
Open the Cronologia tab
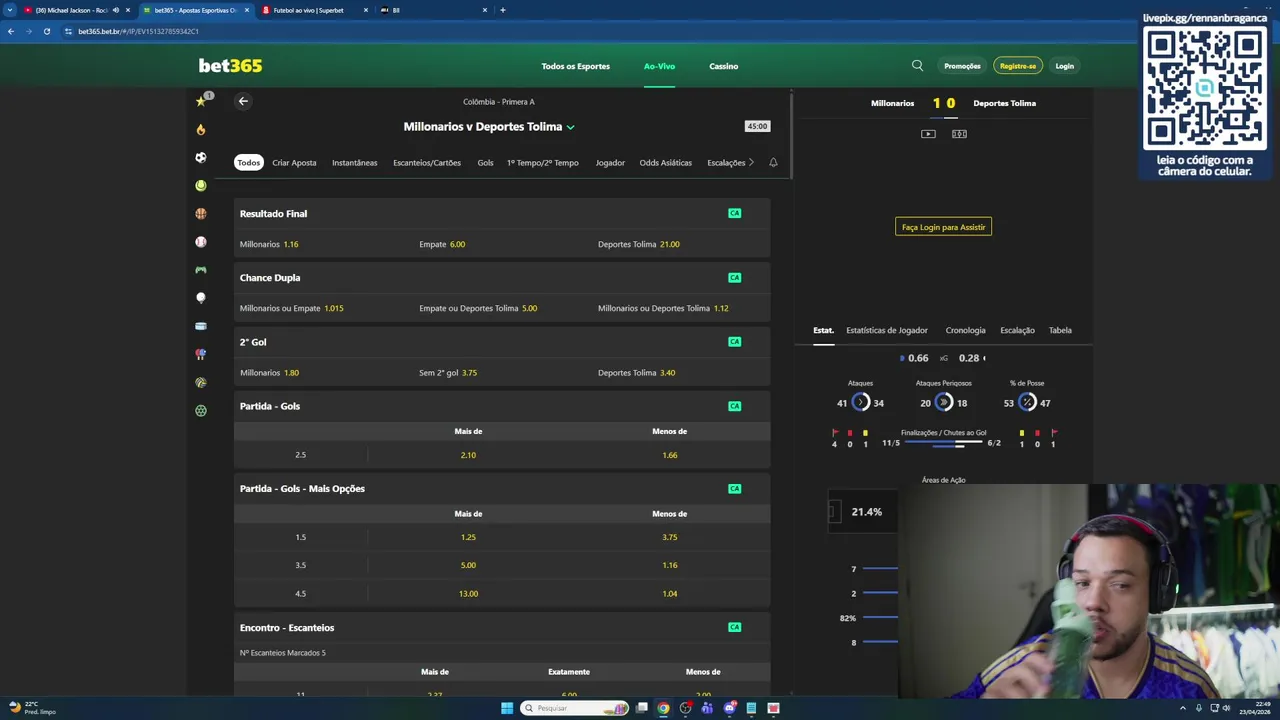tap(965, 330)
